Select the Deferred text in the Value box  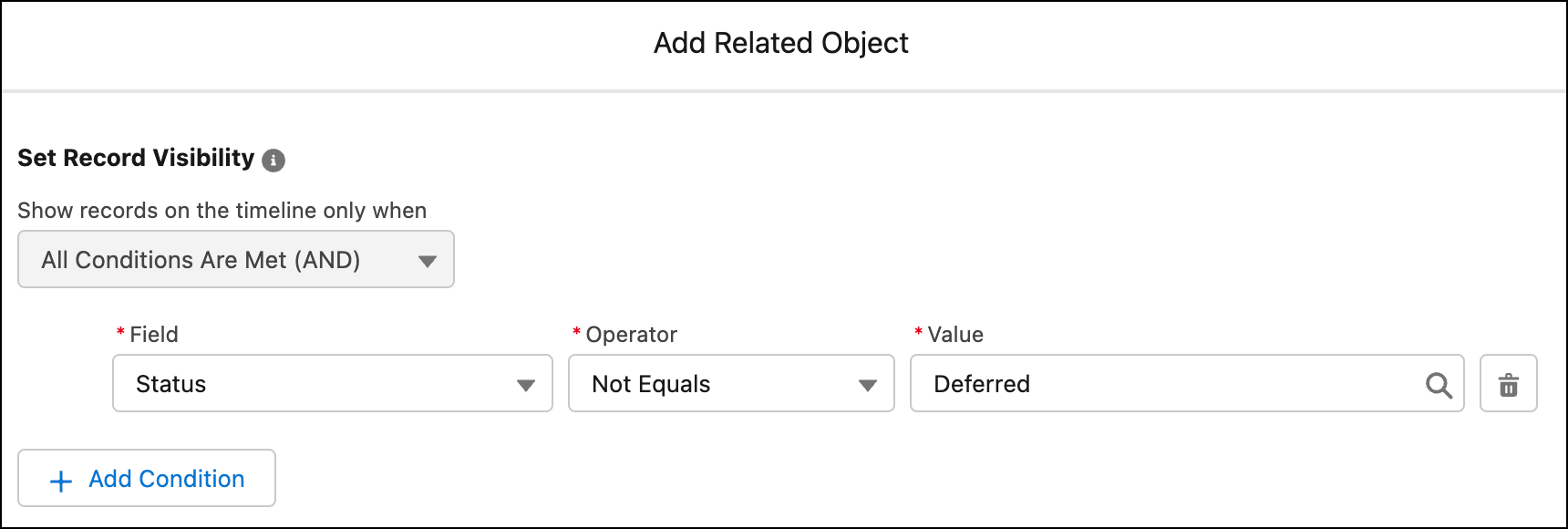click(x=982, y=384)
